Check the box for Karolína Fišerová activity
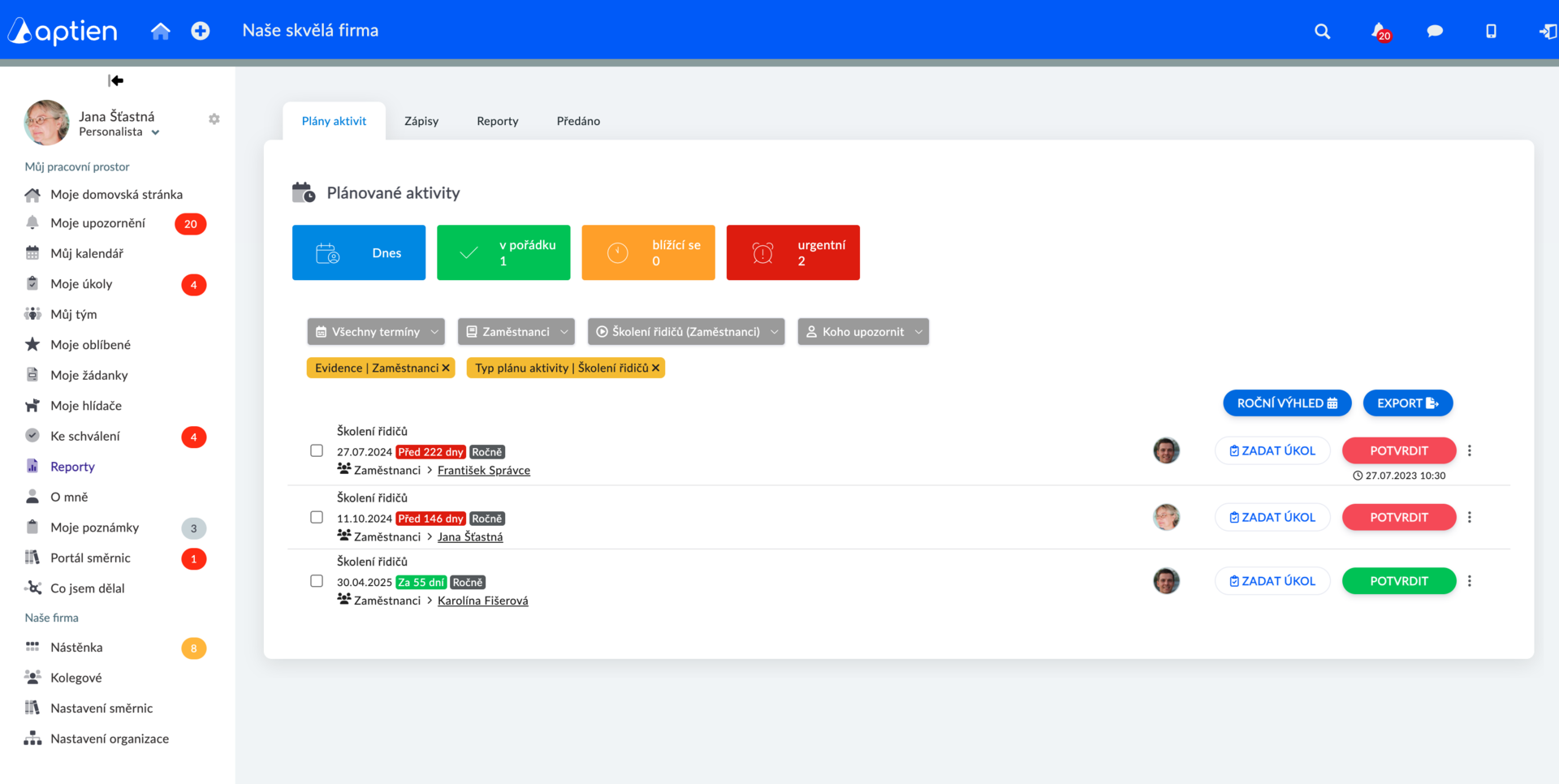 317,581
